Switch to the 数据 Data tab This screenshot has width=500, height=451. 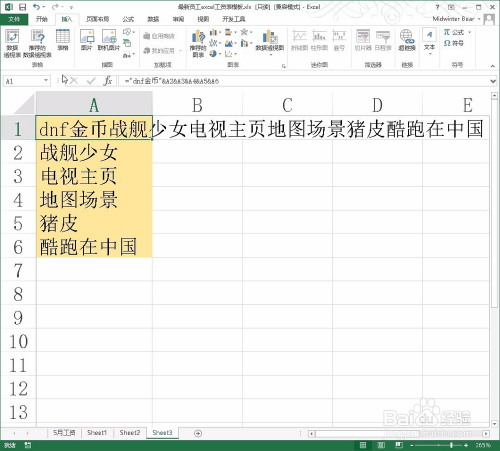153,19
